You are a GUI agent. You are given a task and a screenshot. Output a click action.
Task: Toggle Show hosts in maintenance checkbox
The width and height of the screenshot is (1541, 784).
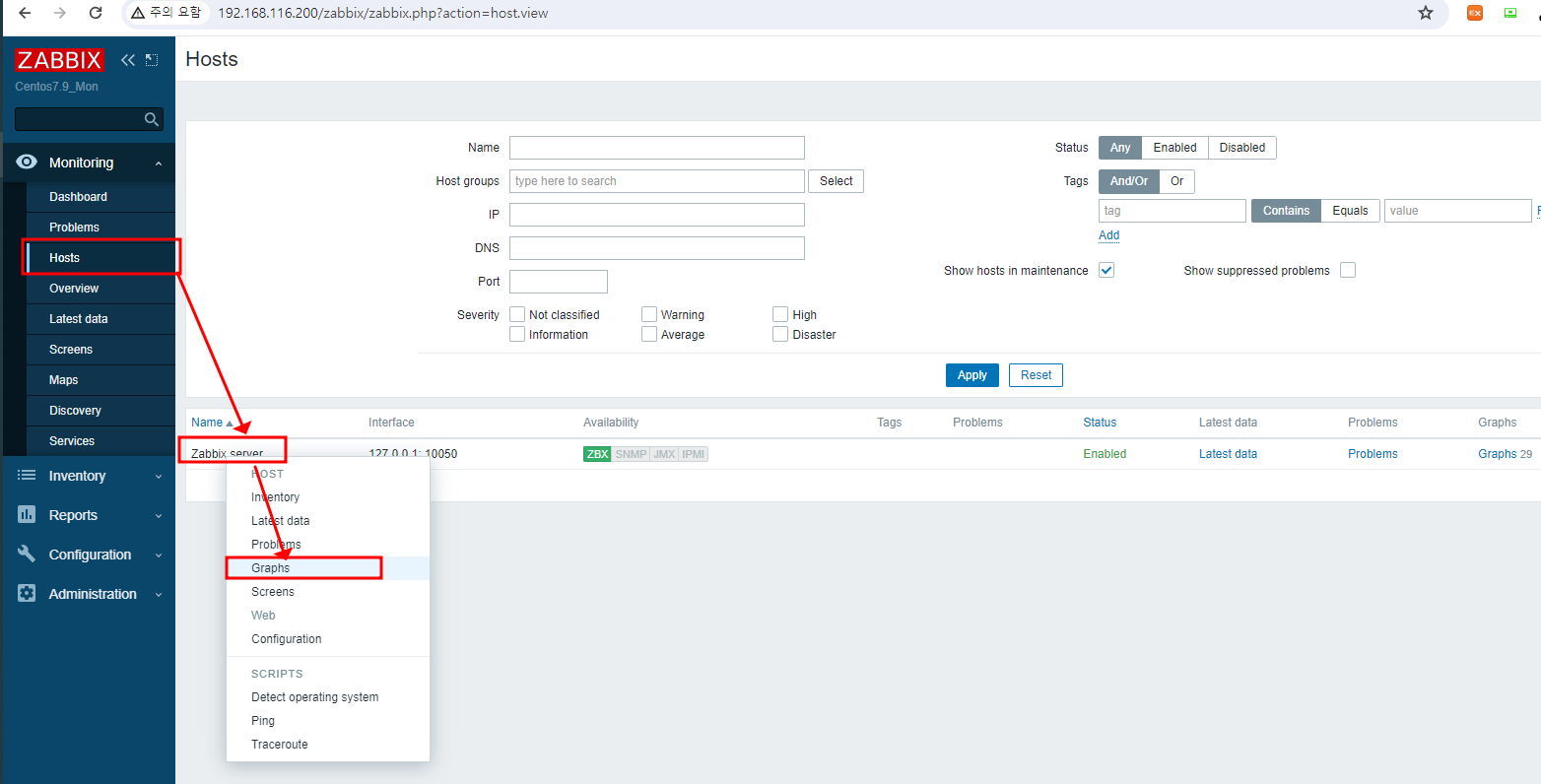(x=1106, y=270)
